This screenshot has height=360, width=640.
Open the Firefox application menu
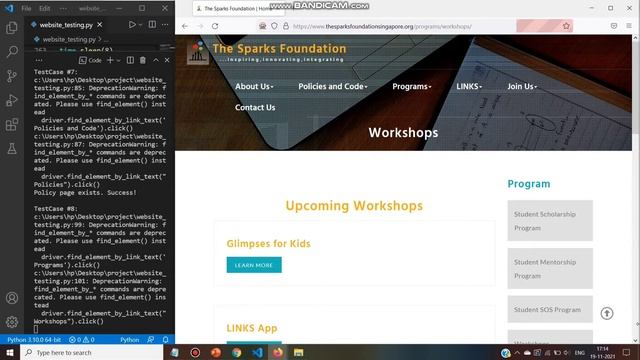tap(629, 26)
